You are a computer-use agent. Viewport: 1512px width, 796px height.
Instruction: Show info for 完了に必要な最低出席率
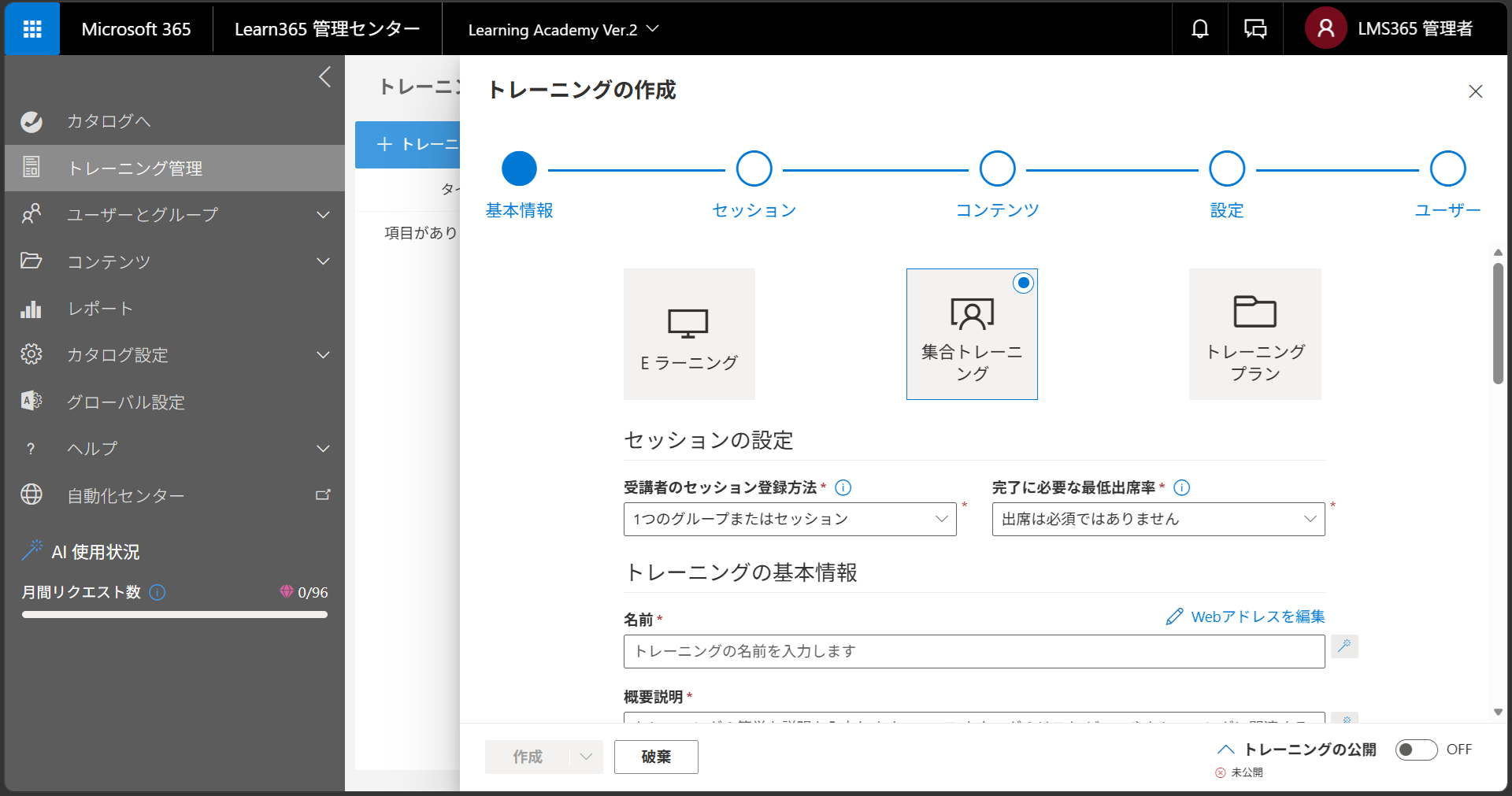point(1182,487)
